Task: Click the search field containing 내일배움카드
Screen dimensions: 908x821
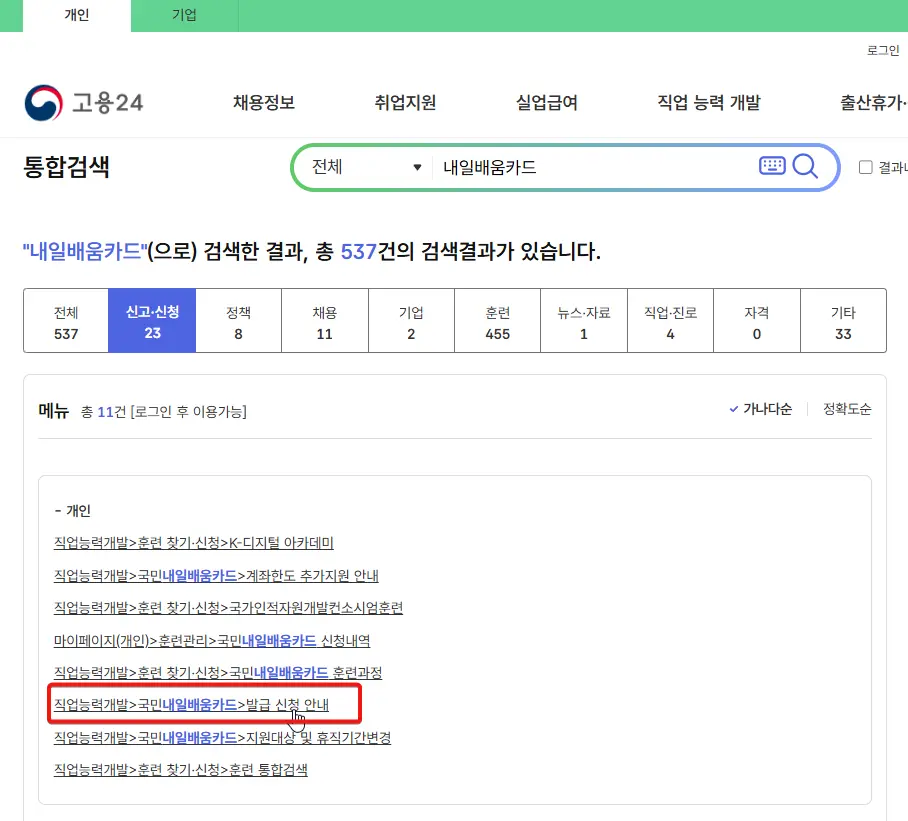Action: click(x=594, y=167)
